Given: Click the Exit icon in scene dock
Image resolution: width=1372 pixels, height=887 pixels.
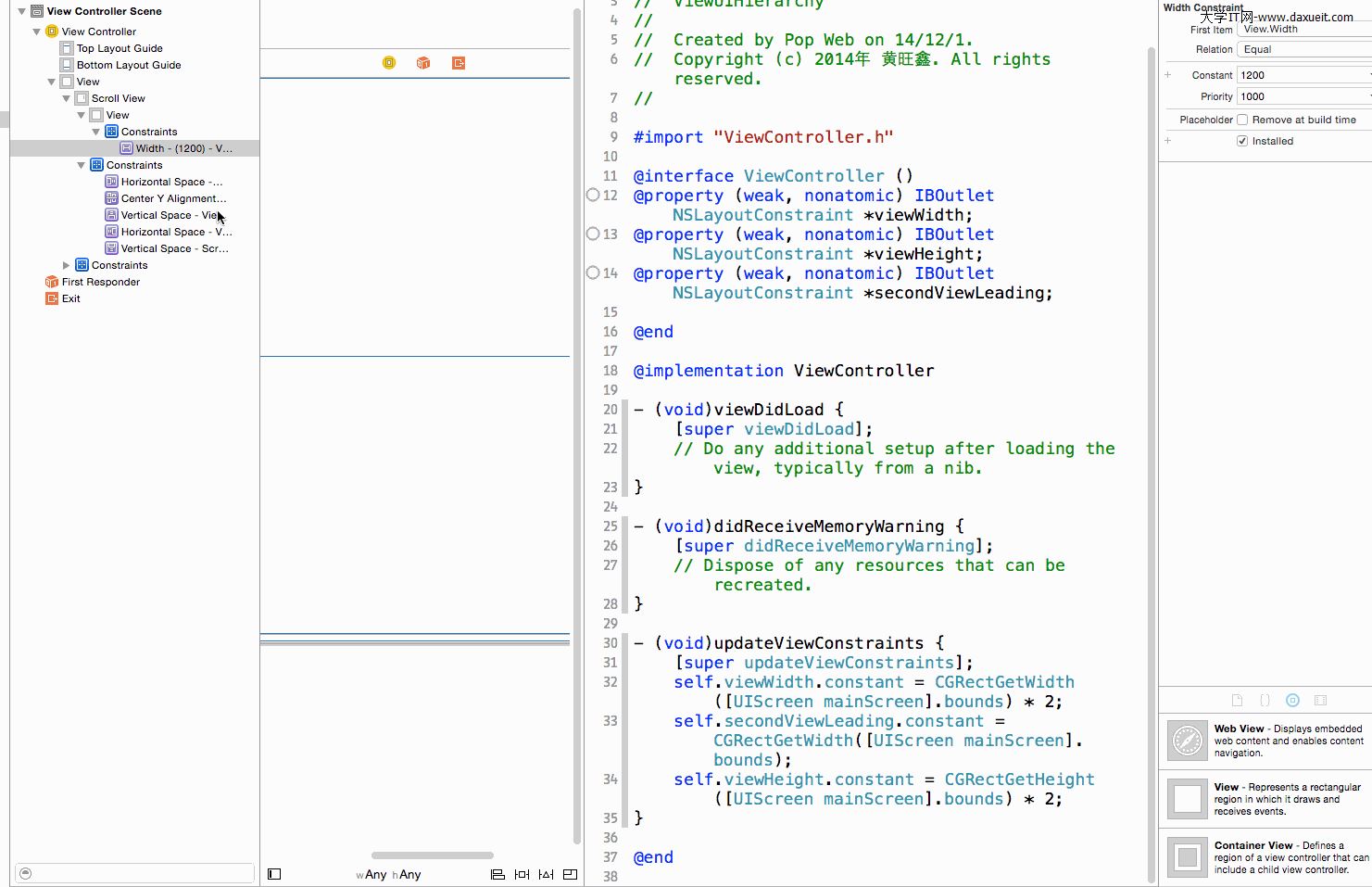Looking at the screenshot, I should point(459,63).
